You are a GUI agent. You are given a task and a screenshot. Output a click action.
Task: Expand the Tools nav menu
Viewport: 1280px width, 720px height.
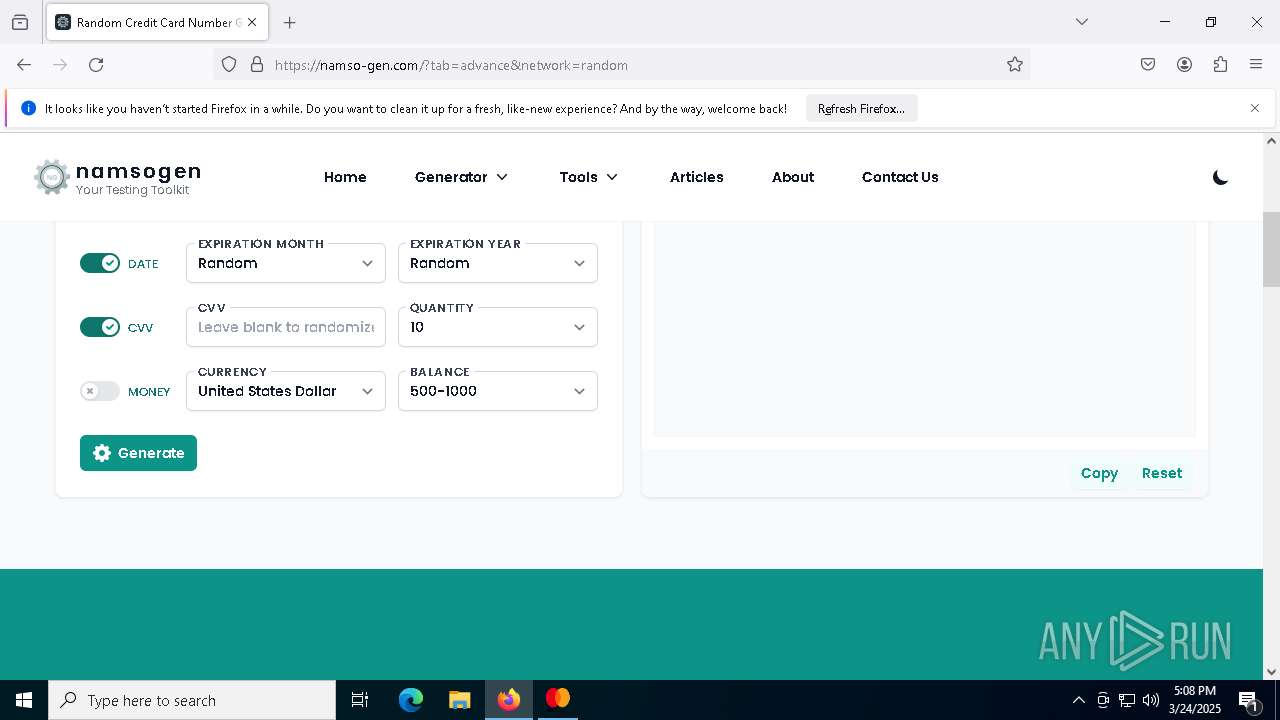point(589,177)
